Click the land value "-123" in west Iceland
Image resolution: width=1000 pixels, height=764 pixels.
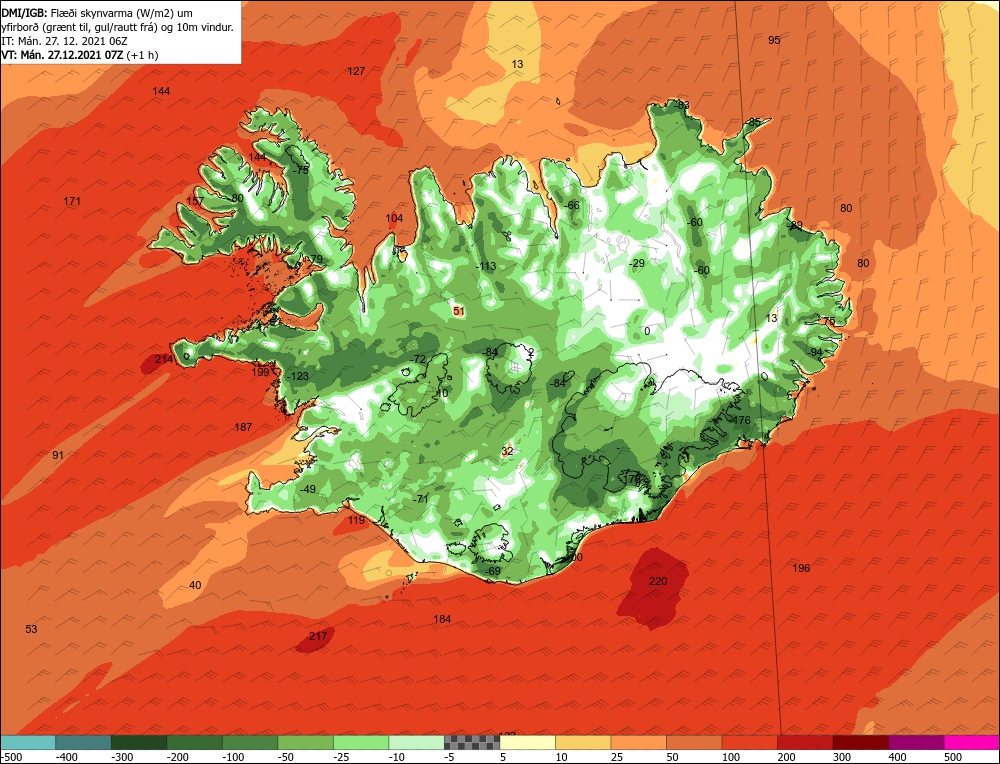click(298, 376)
